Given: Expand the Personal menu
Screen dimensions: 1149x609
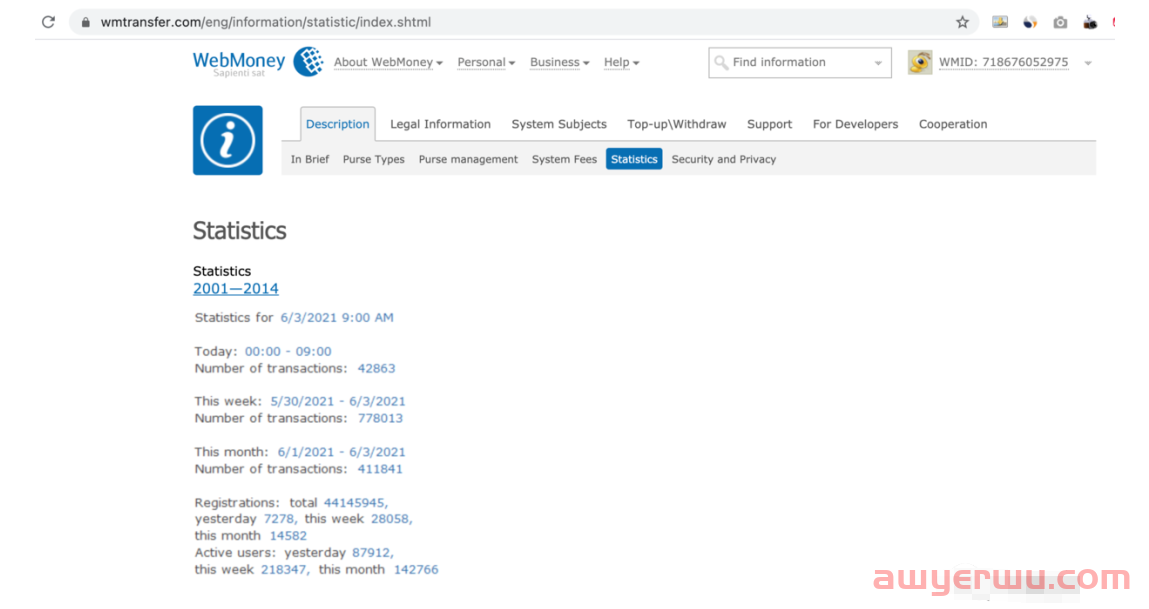Looking at the screenshot, I should 486,62.
